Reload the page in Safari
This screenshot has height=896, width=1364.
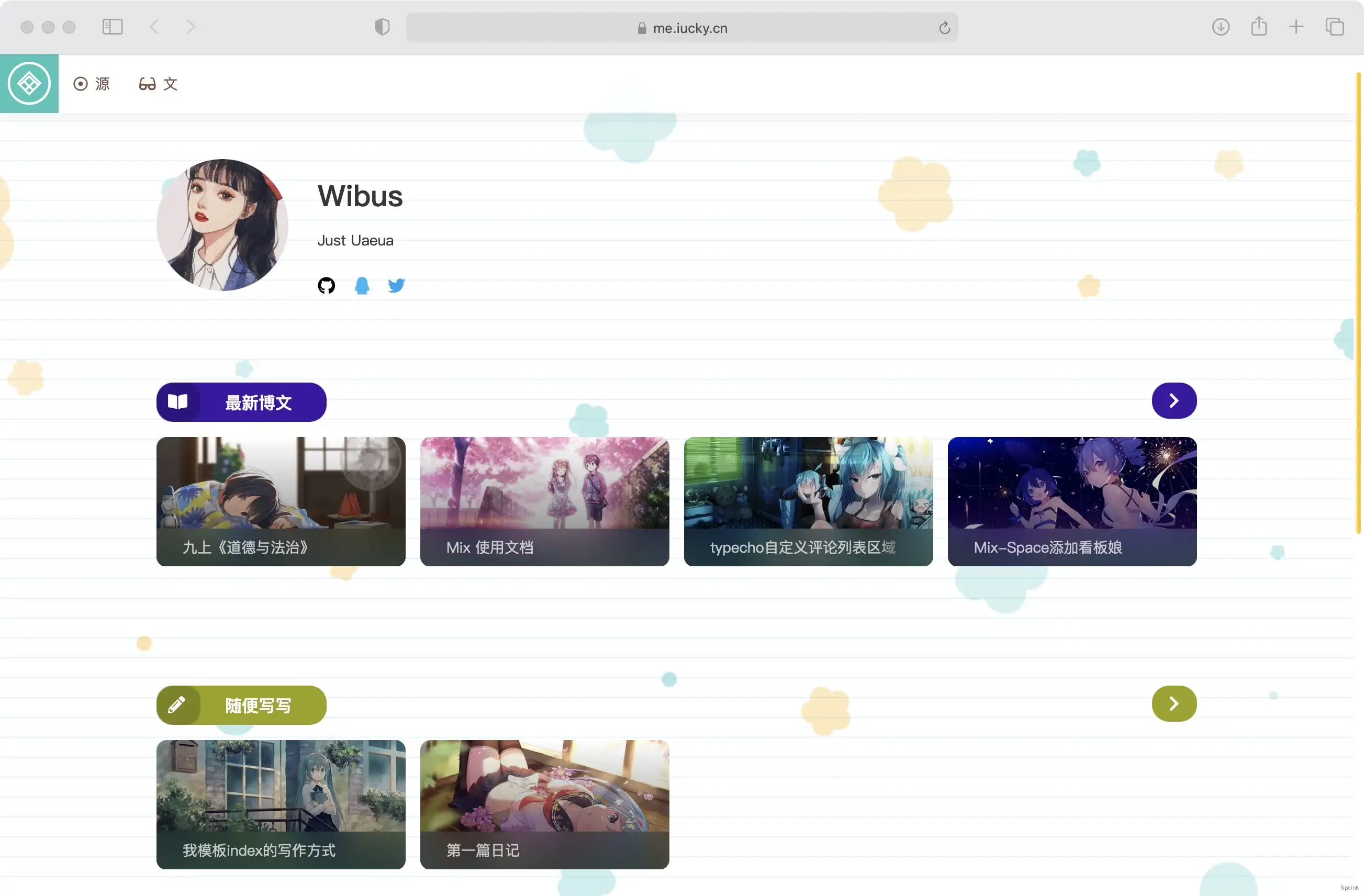click(944, 28)
